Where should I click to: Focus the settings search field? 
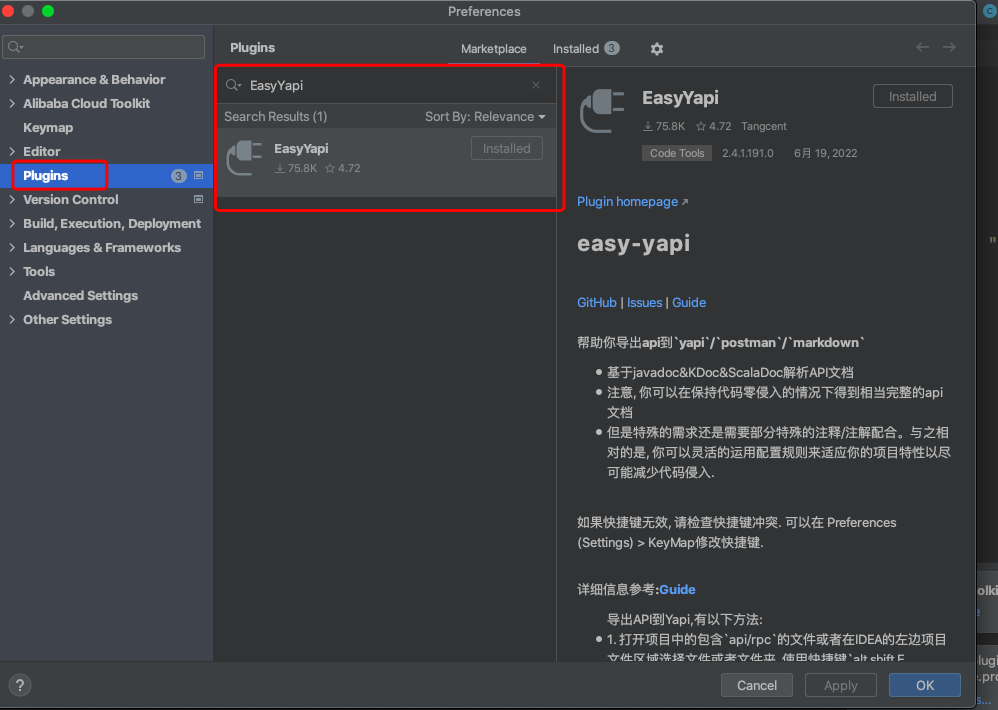click(104, 47)
